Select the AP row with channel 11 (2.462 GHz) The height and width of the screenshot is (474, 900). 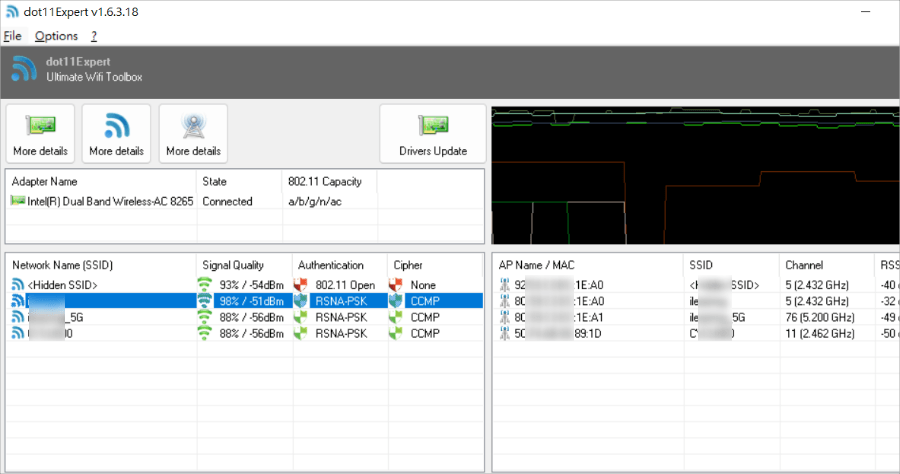696,333
